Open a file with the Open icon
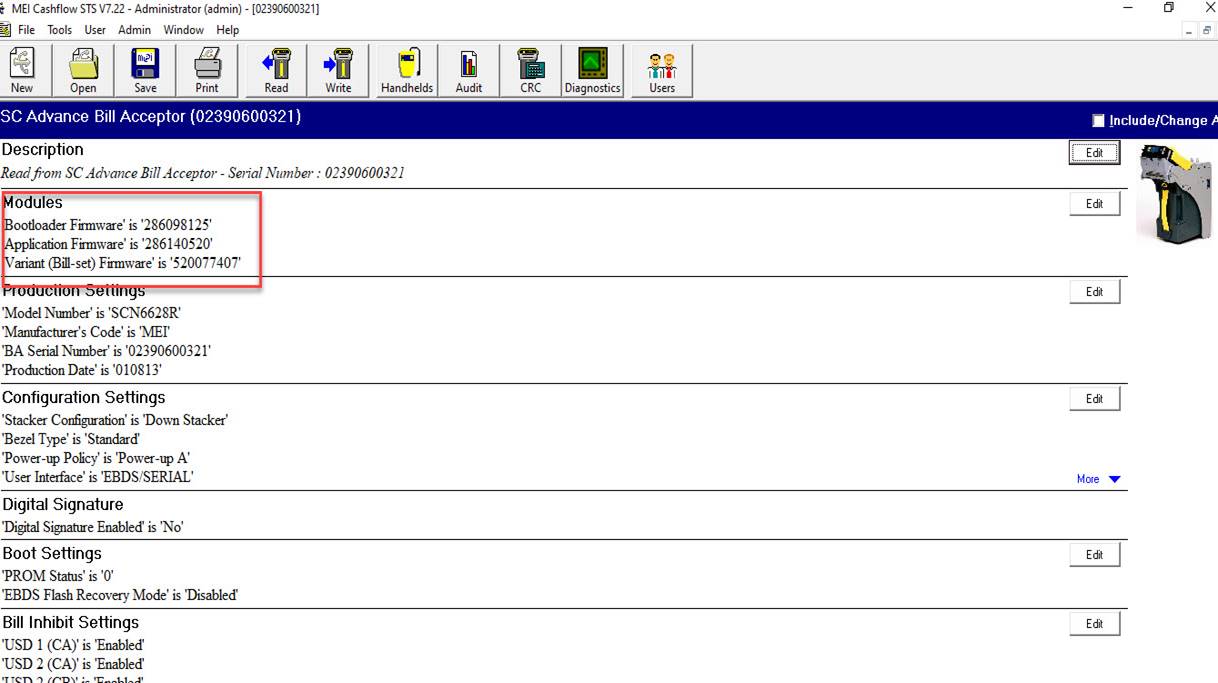Screen dimensions: 1218x683 (x=83, y=71)
